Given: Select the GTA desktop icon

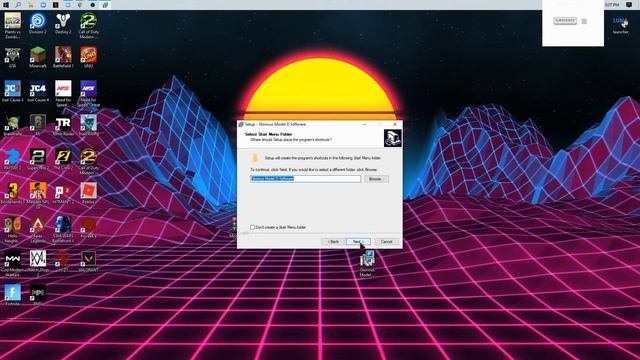Looking at the screenshot, I should pyautogui.click(x=12, y=58).
